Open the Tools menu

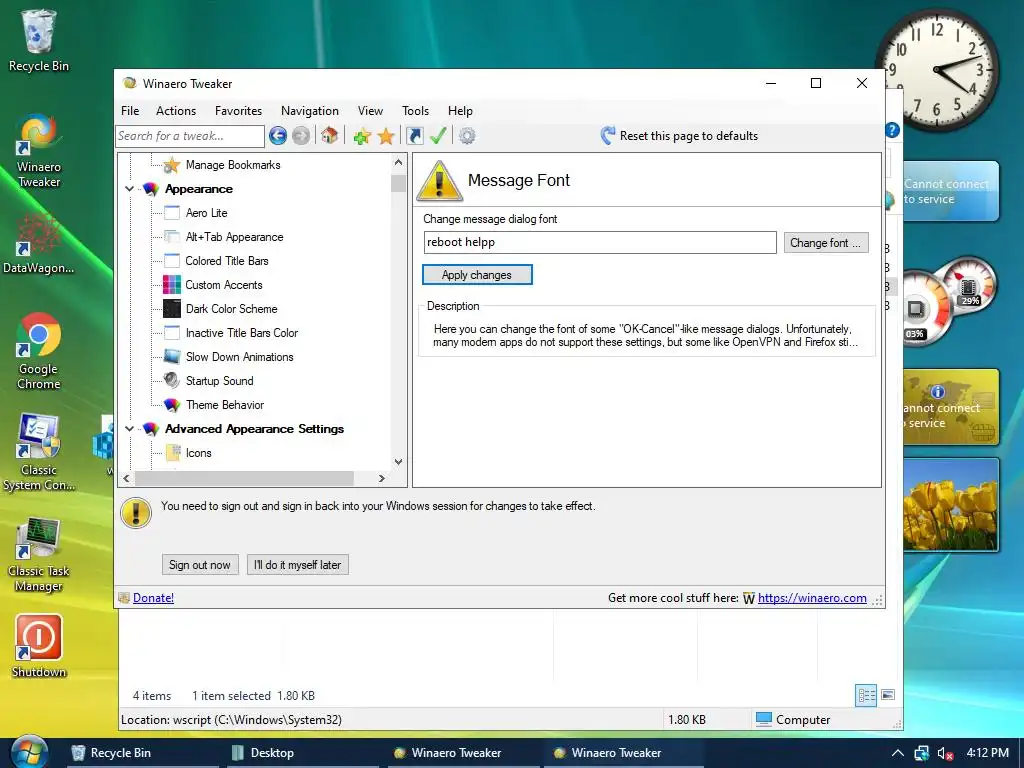[x=415, y=110]
